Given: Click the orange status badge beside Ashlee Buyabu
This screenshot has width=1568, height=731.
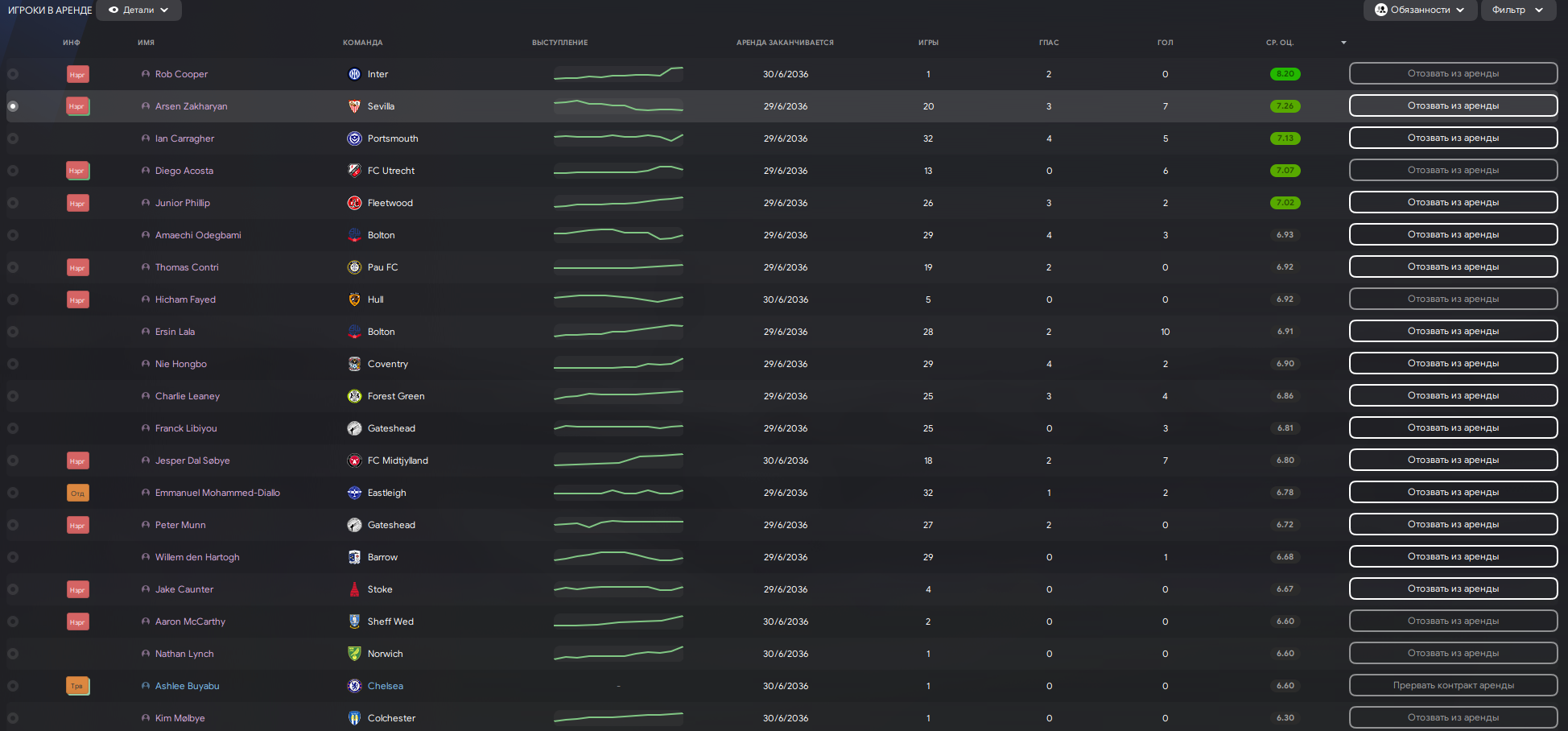Looking at the screenshot, I should (x=77, y=686).
